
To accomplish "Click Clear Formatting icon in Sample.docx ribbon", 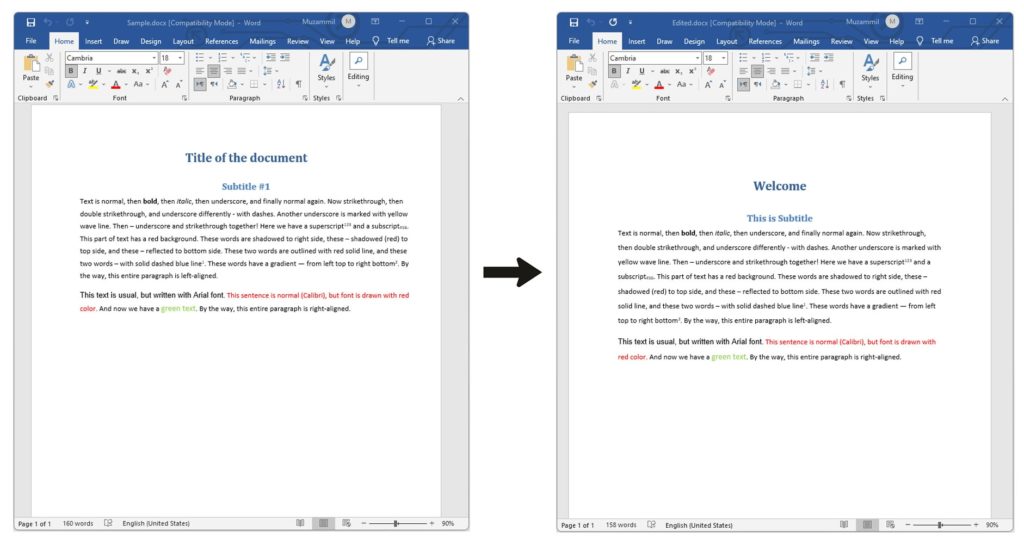I will click(x=167, y=71).
